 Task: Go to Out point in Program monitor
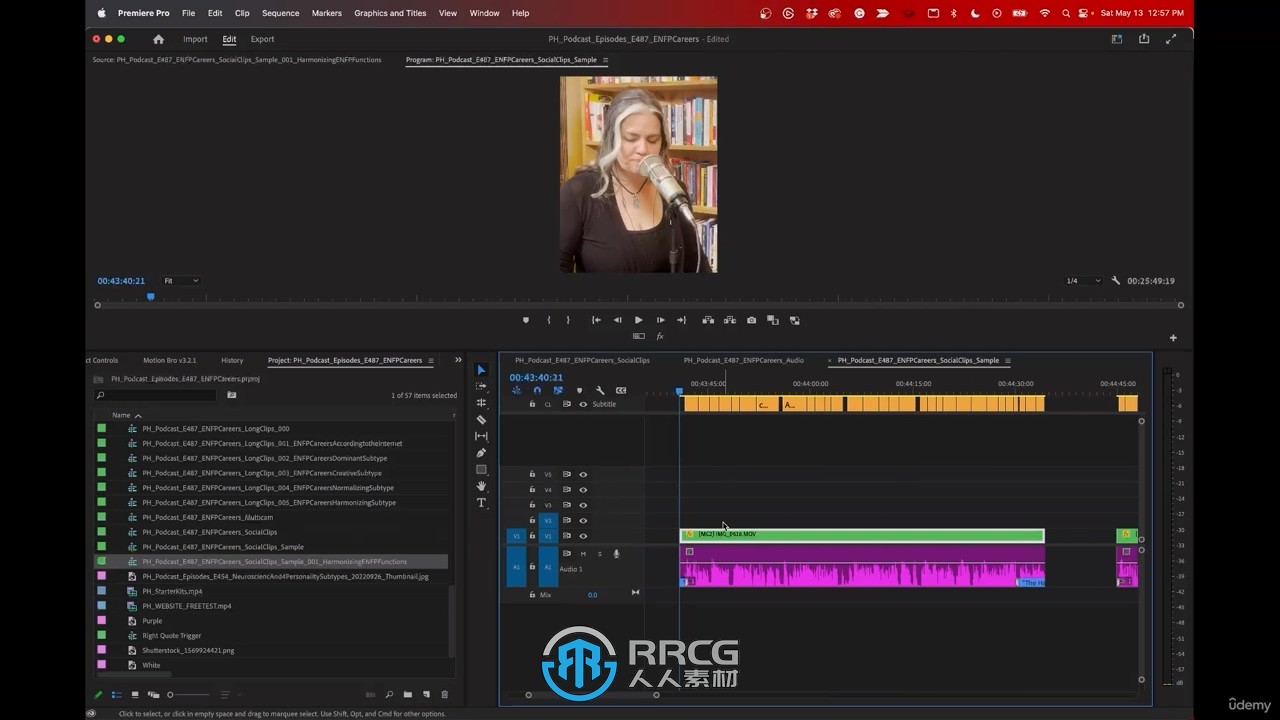click(x=681, y=320)
